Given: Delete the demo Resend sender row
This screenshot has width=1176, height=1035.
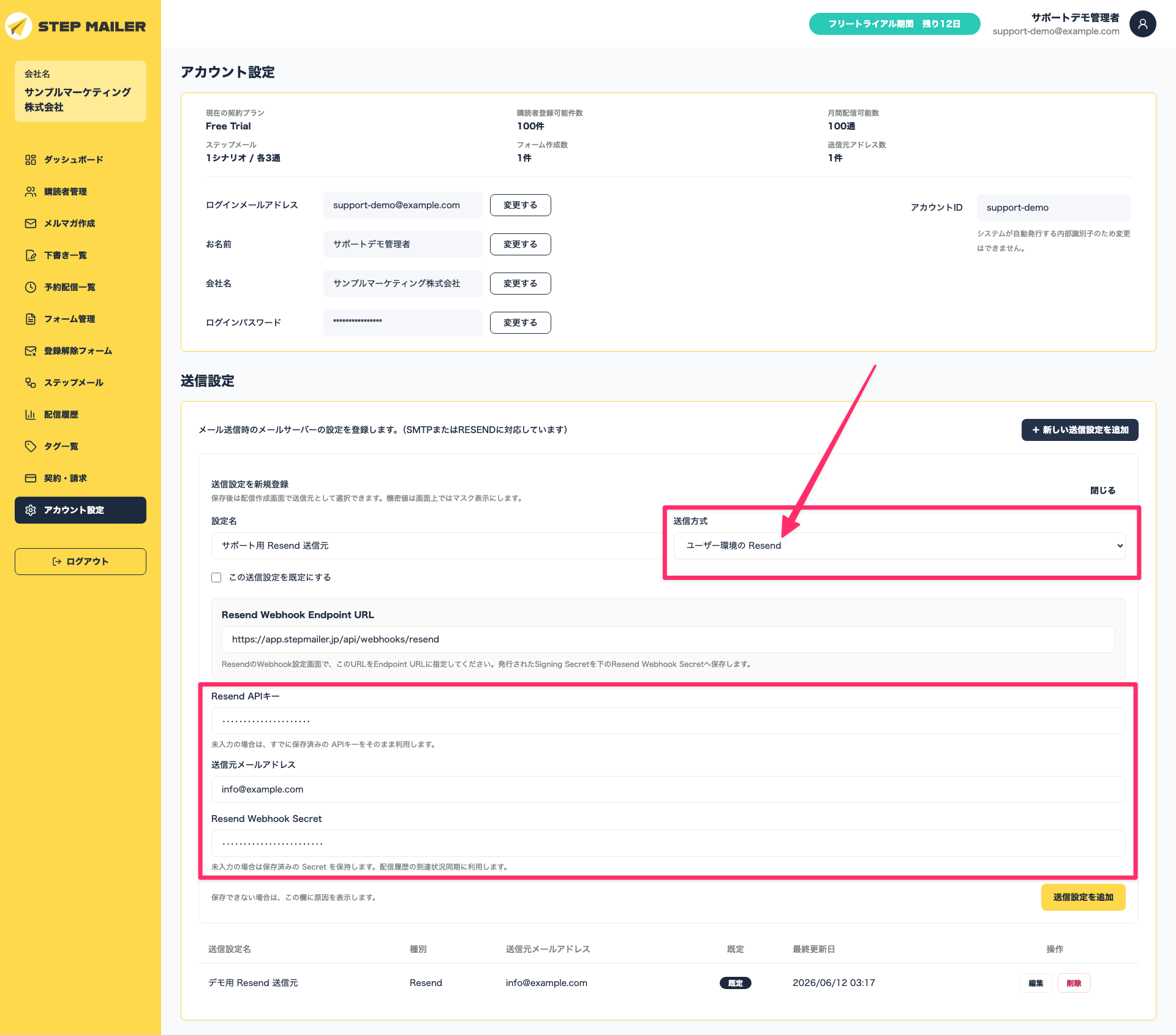Looking at the screenshot, I should (1074, 983).
